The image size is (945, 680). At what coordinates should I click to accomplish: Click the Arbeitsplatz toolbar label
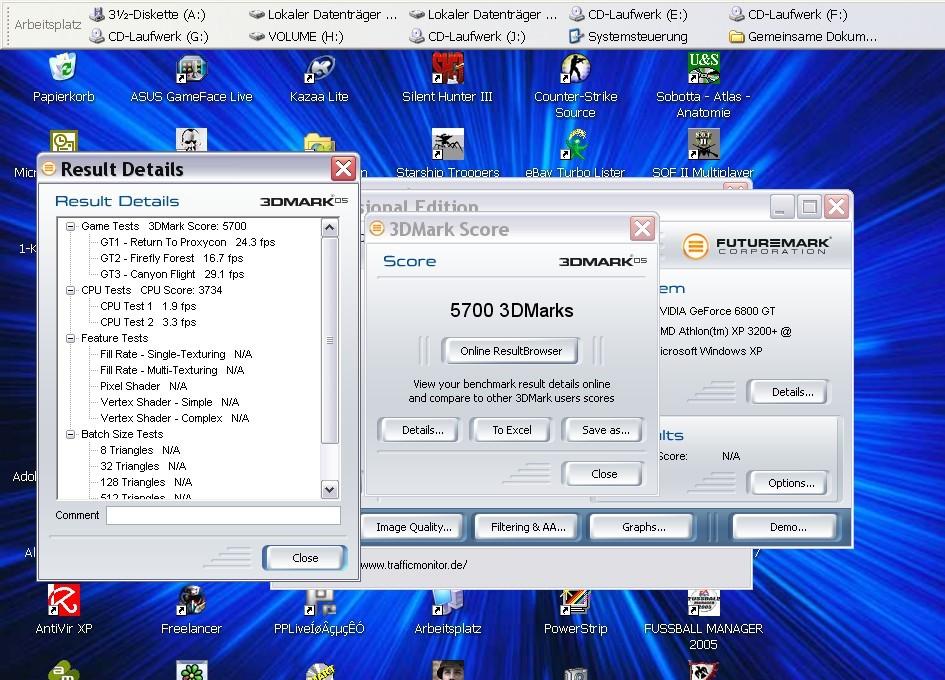[48, 25]
